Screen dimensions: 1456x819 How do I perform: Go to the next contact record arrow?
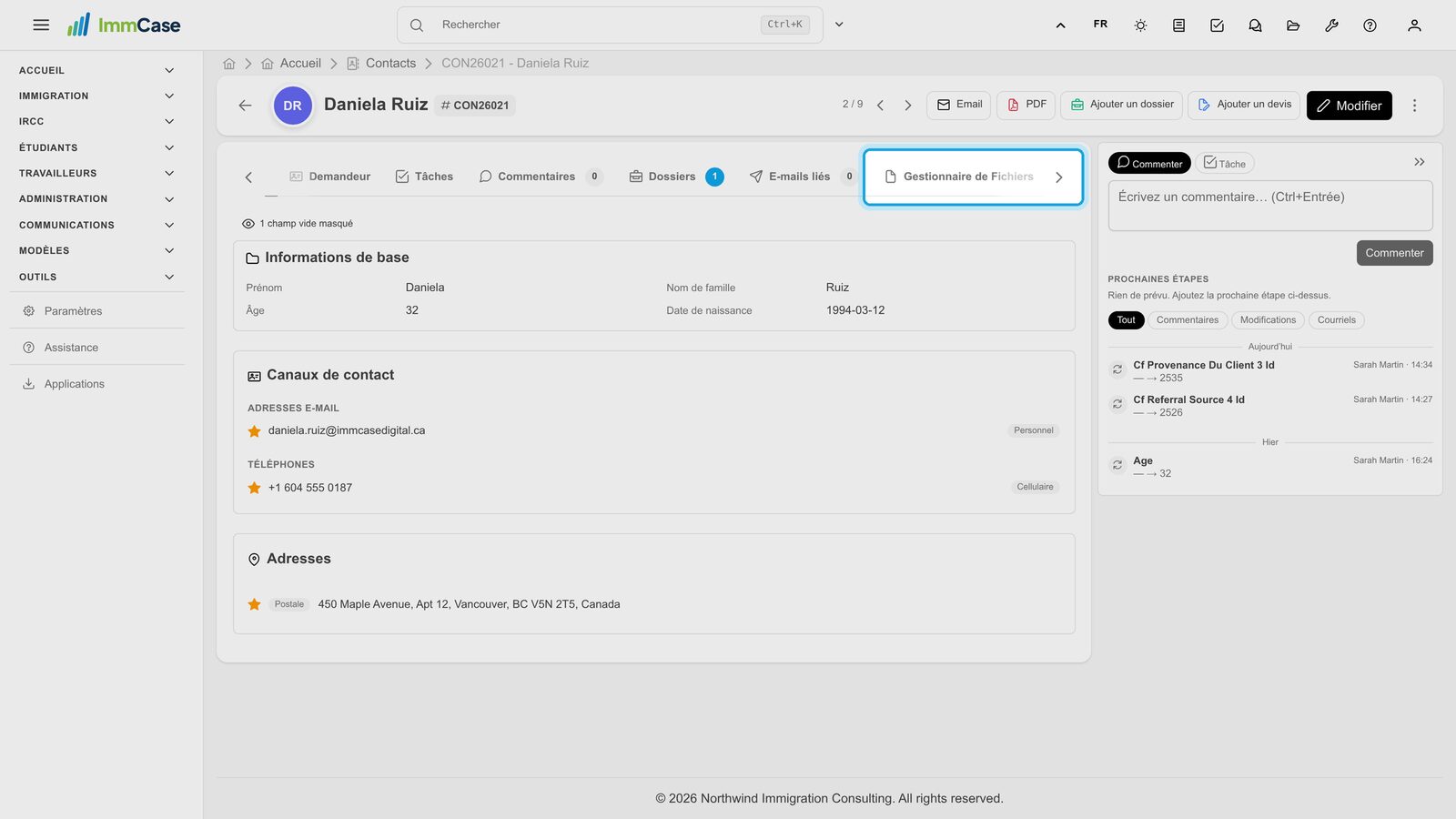coord(907,106)
